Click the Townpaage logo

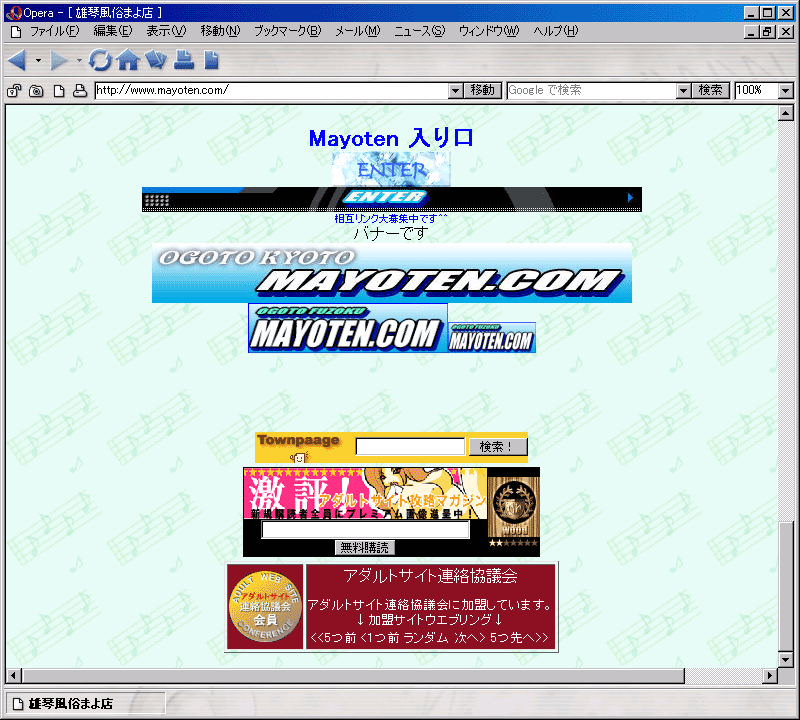[299, 448]
